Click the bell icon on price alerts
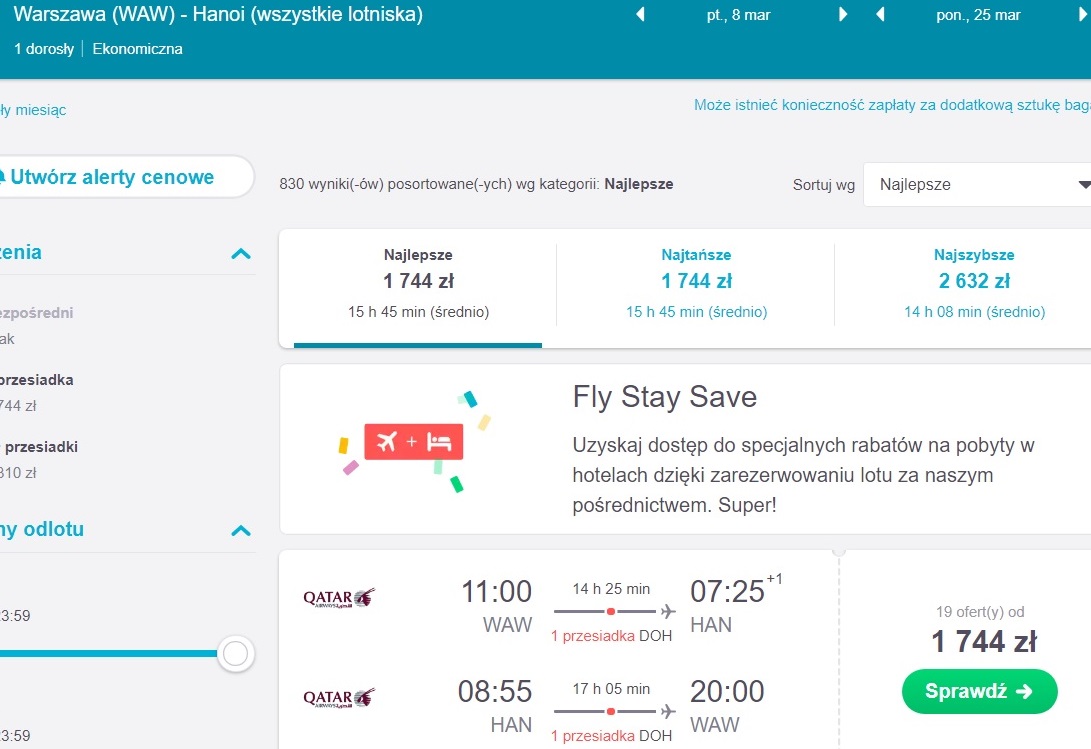Image resolution: width=1091 pixels, height=749 pixels. pos(2,177)
